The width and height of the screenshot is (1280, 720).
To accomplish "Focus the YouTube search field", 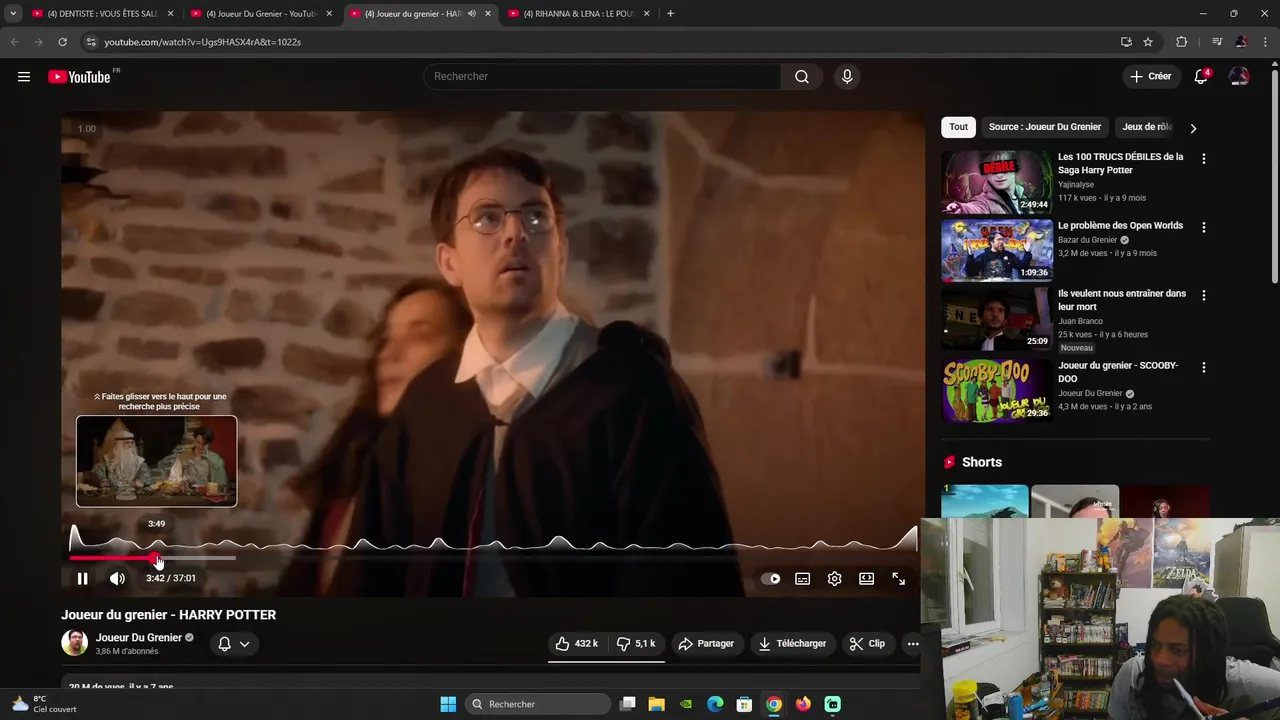I will 604,77.
